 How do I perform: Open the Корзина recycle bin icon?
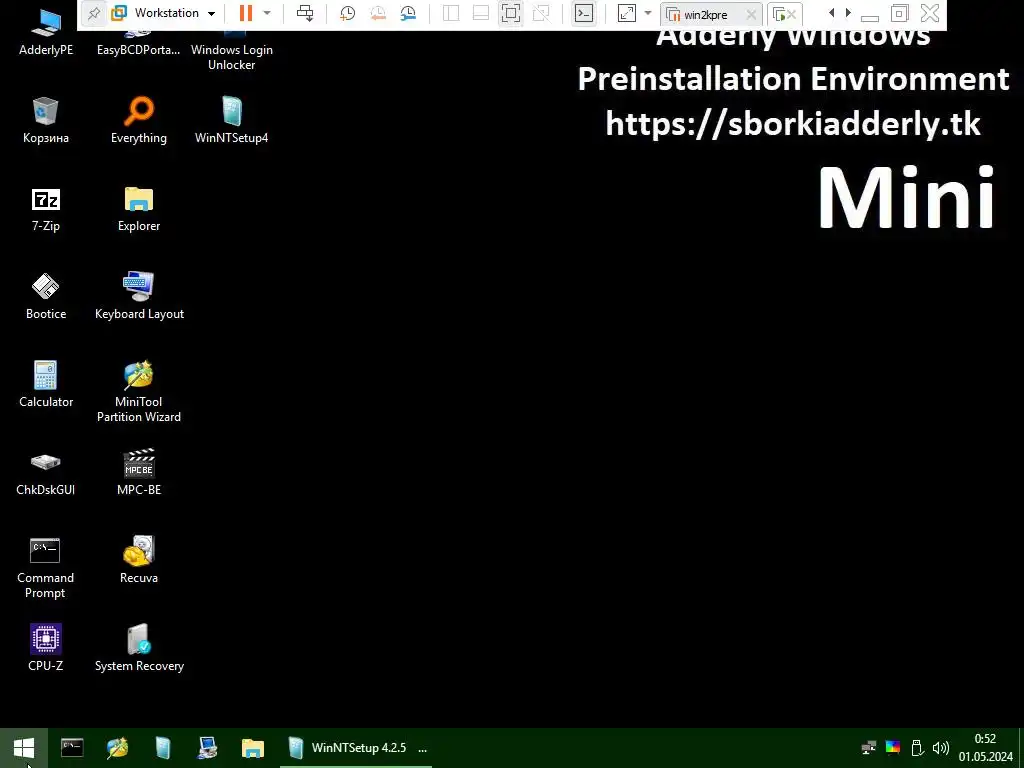click(46, 120)
